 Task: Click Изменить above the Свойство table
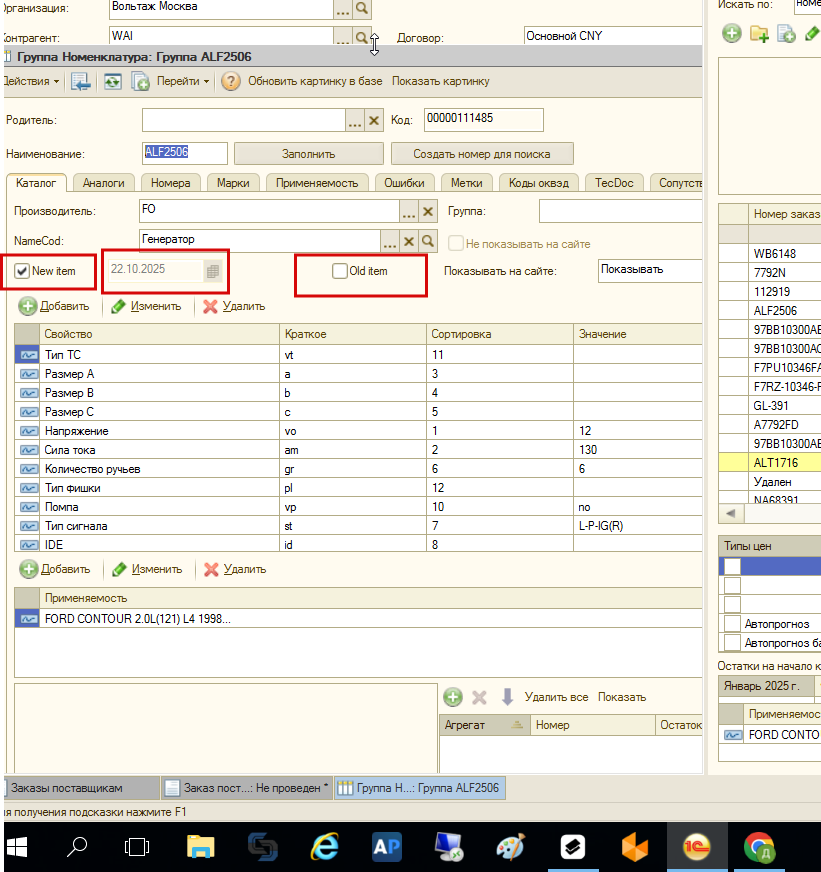pos(146,306)
